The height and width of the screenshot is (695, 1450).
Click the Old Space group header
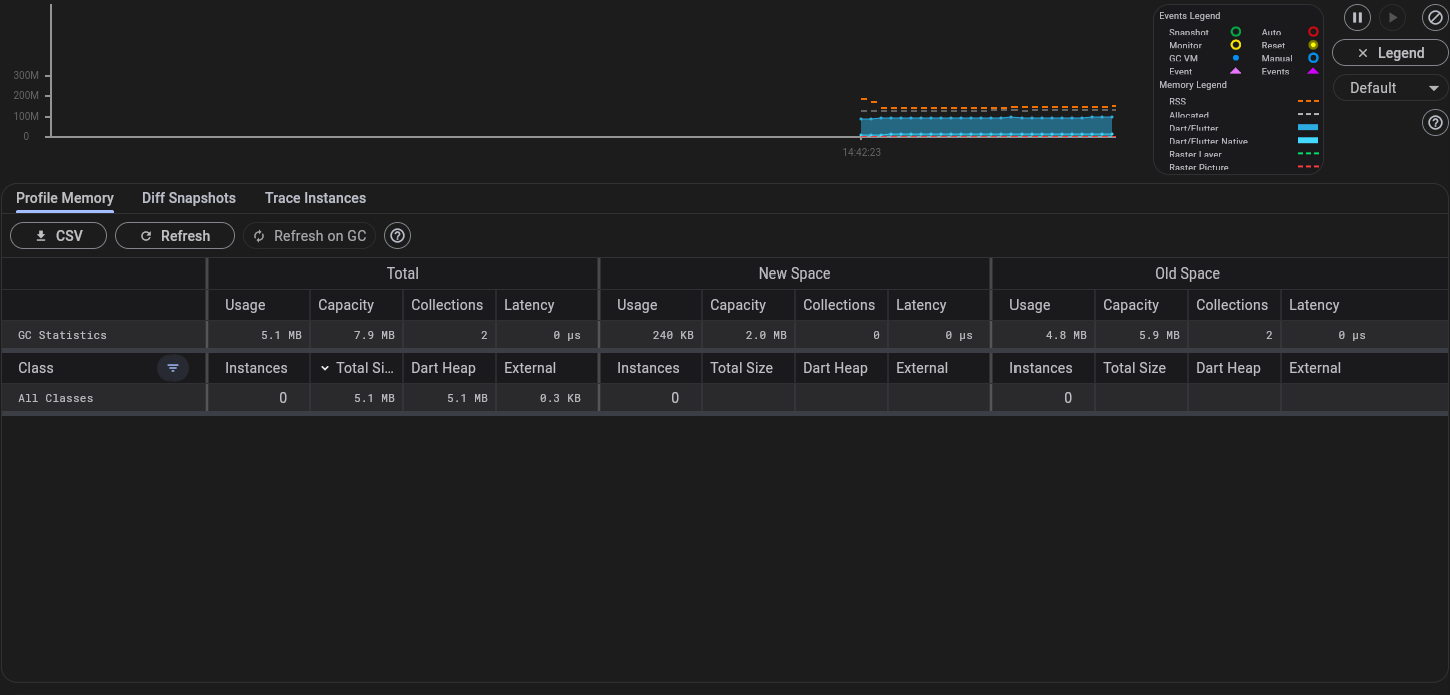click(1187, 273)
